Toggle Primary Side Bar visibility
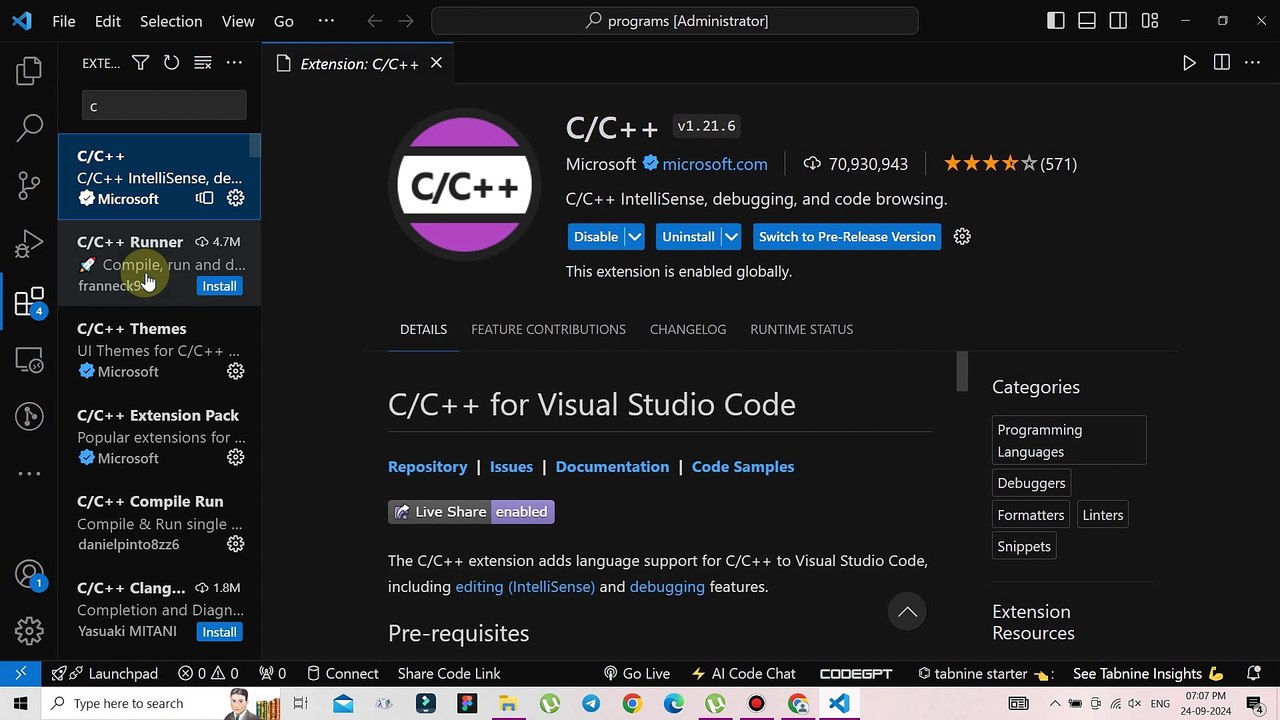 click(x=1056, y=20)
